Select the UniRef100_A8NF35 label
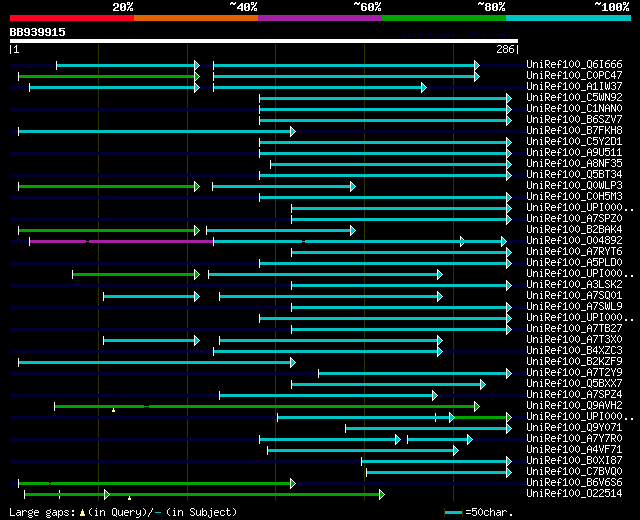Screen dimensions: 640x520 click(574, 163)
